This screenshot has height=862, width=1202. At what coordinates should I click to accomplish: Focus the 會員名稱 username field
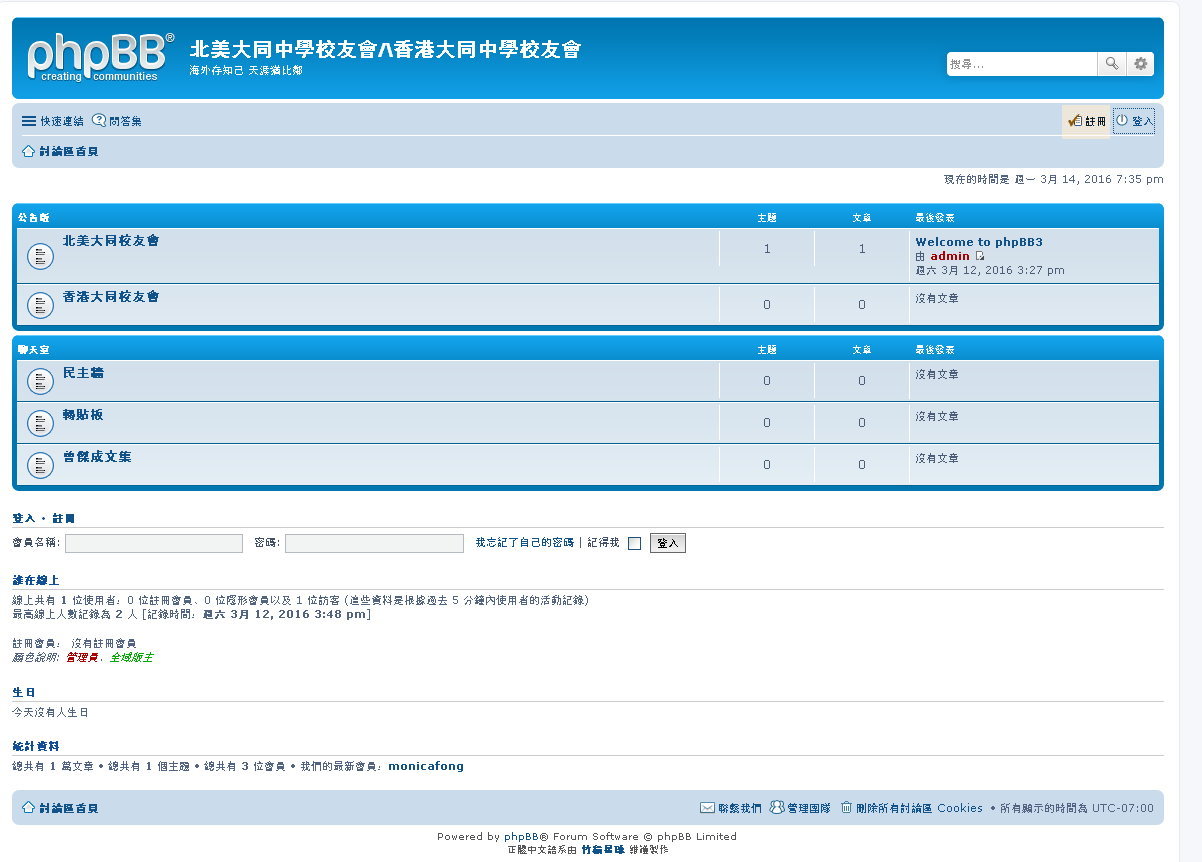click(x=154, y=543)
